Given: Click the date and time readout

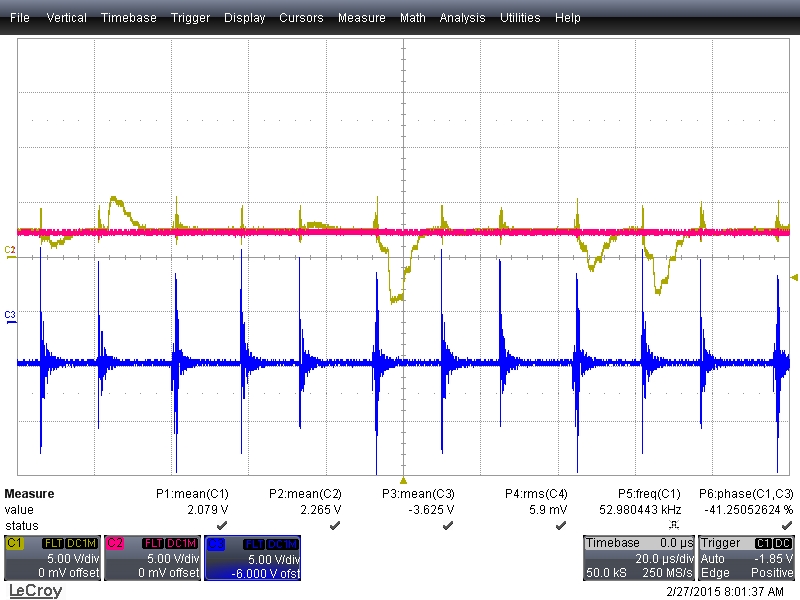Looking at the screenshot, I should coord(724,592).
